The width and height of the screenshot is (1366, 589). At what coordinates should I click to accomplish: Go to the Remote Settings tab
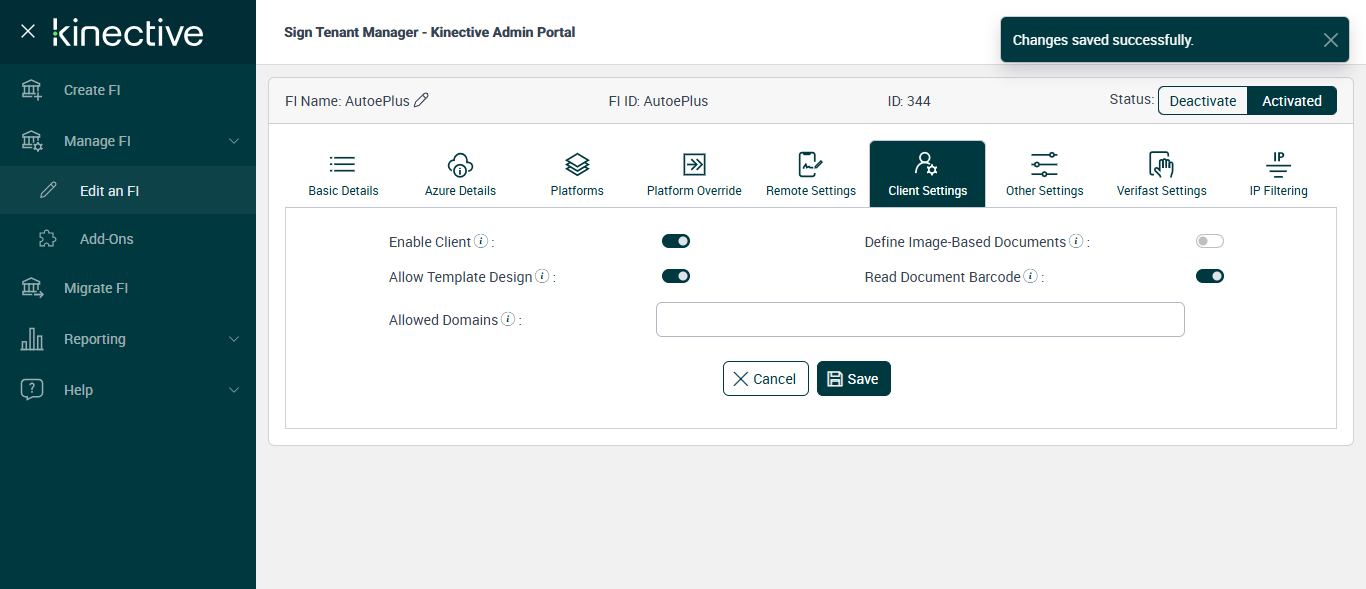point(811,174)
